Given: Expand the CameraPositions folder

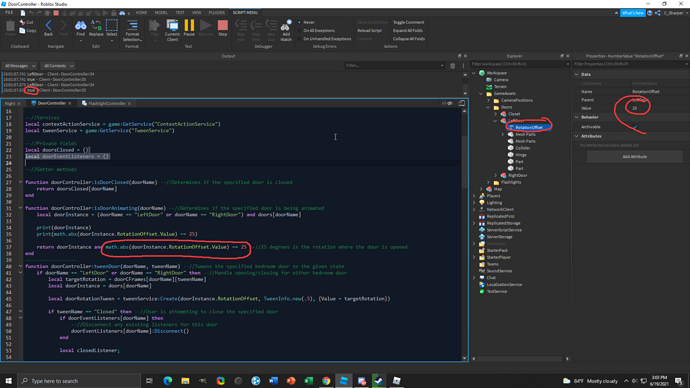Looking at the screenshot, I should click(488, 100).
